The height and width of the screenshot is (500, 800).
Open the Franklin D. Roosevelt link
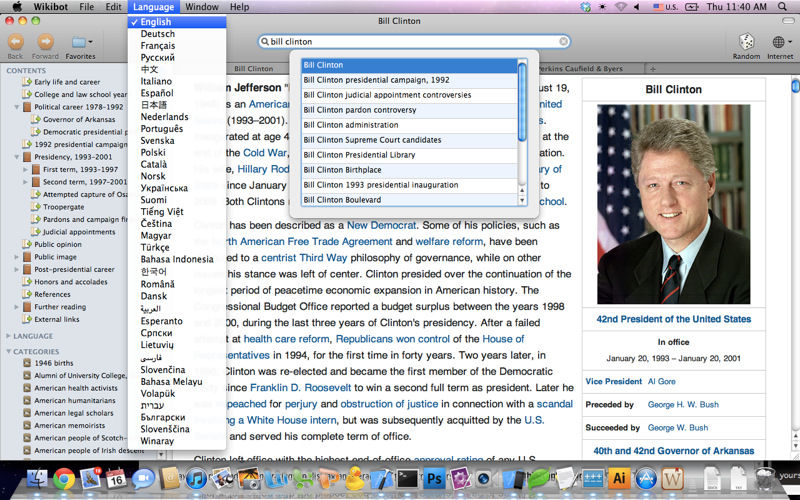pyautogui.click(x=301, y=388)
